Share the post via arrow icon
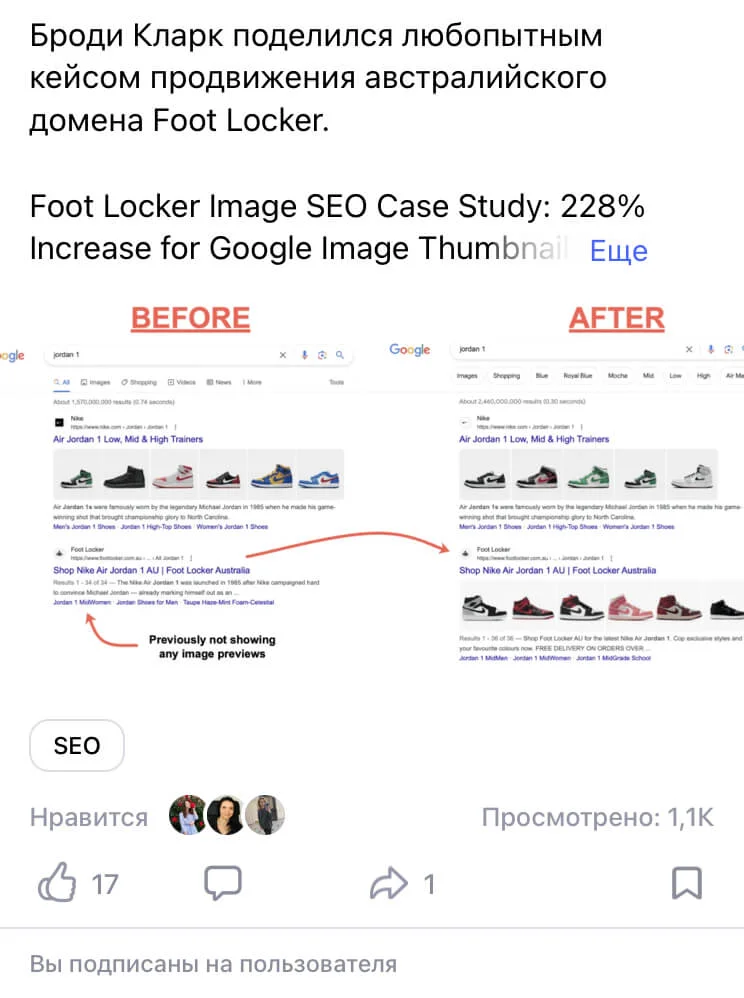 coord(389,883)
